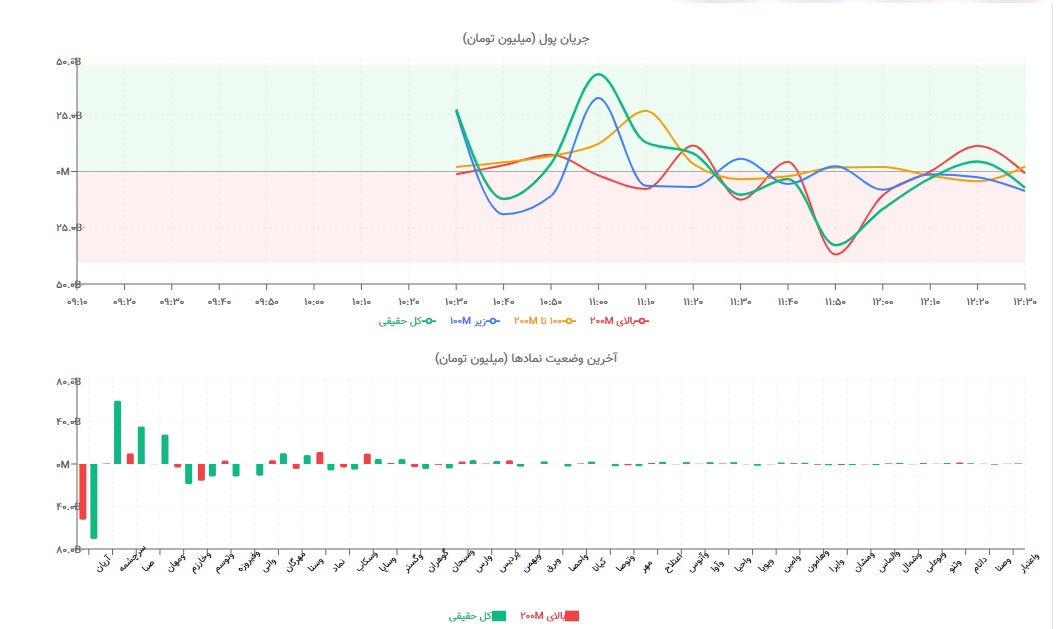Toggle the orange 100 تا 200M legend
Viewport: 1063px width, 629px height.
pos(544,321)
